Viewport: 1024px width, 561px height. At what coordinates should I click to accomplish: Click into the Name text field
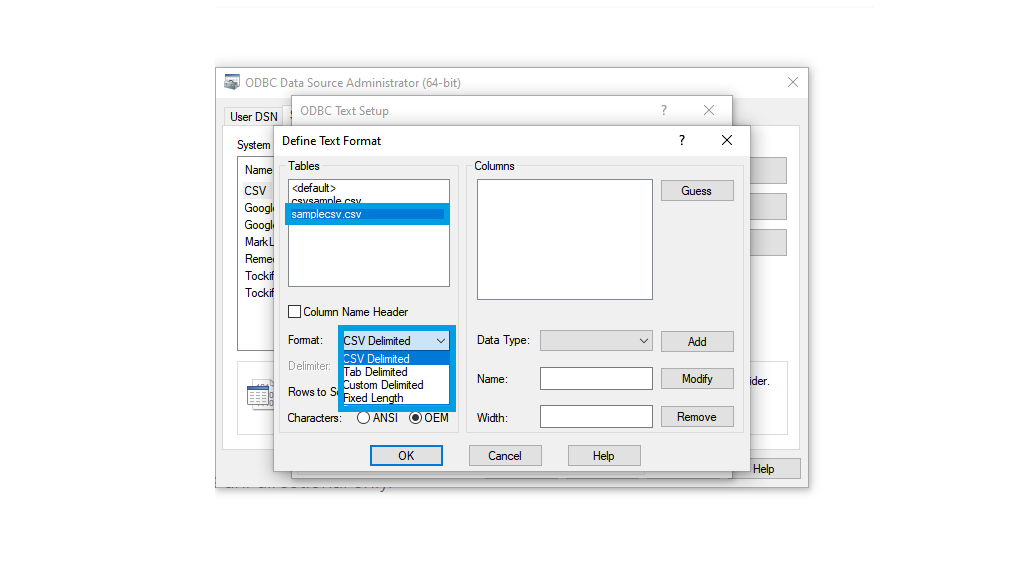tap(596, 379)
